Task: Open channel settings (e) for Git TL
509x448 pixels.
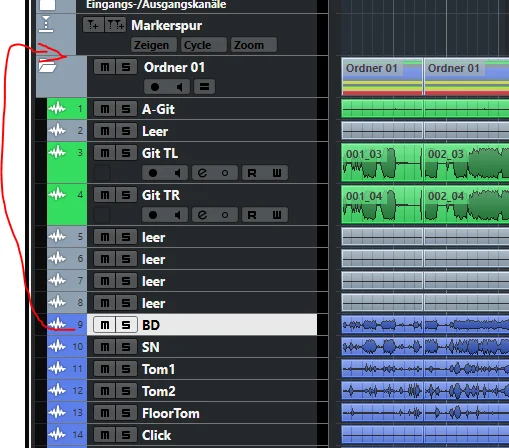Action: click(203, 173)
